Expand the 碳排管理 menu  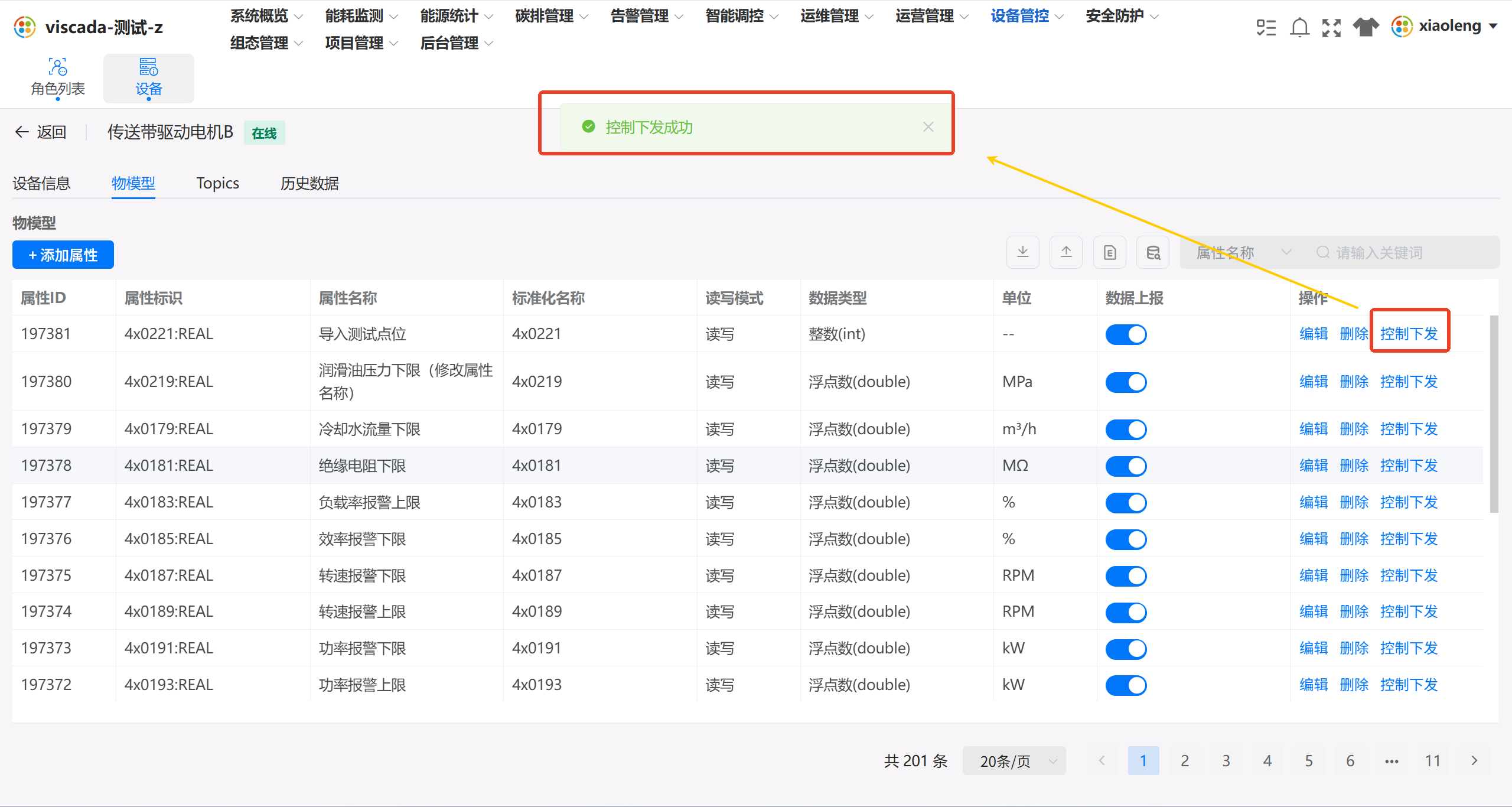(x=552, y=16)
